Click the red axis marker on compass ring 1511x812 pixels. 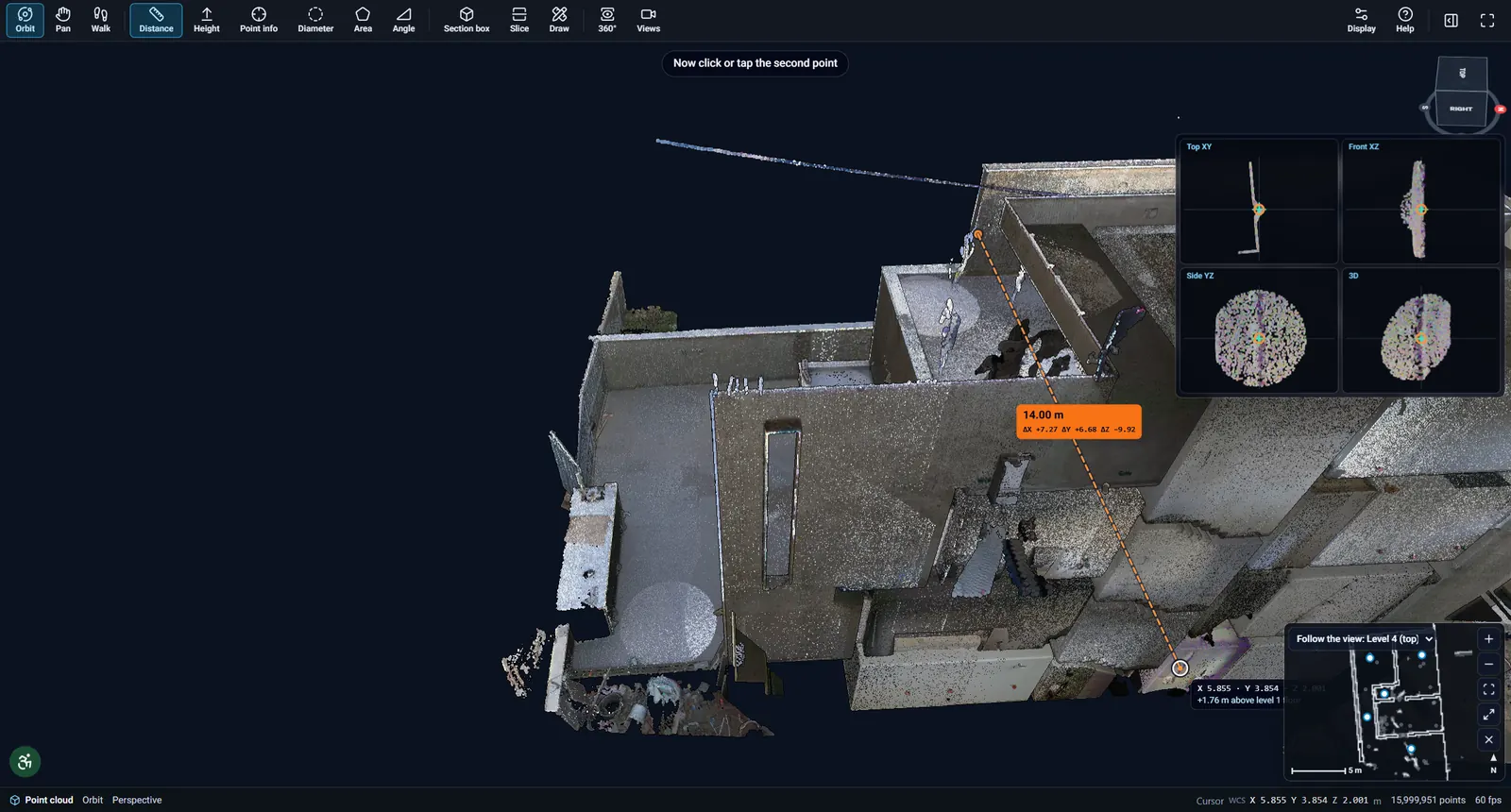click(x=1501, y=110)
